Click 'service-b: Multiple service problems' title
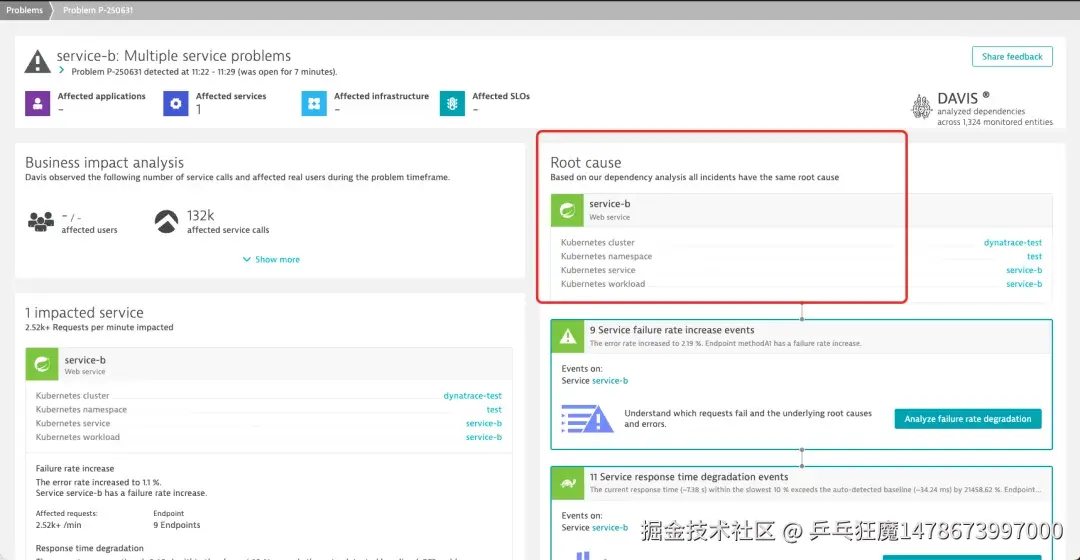The width and height of the screenshot is (1080, 560). click(174, 56)
